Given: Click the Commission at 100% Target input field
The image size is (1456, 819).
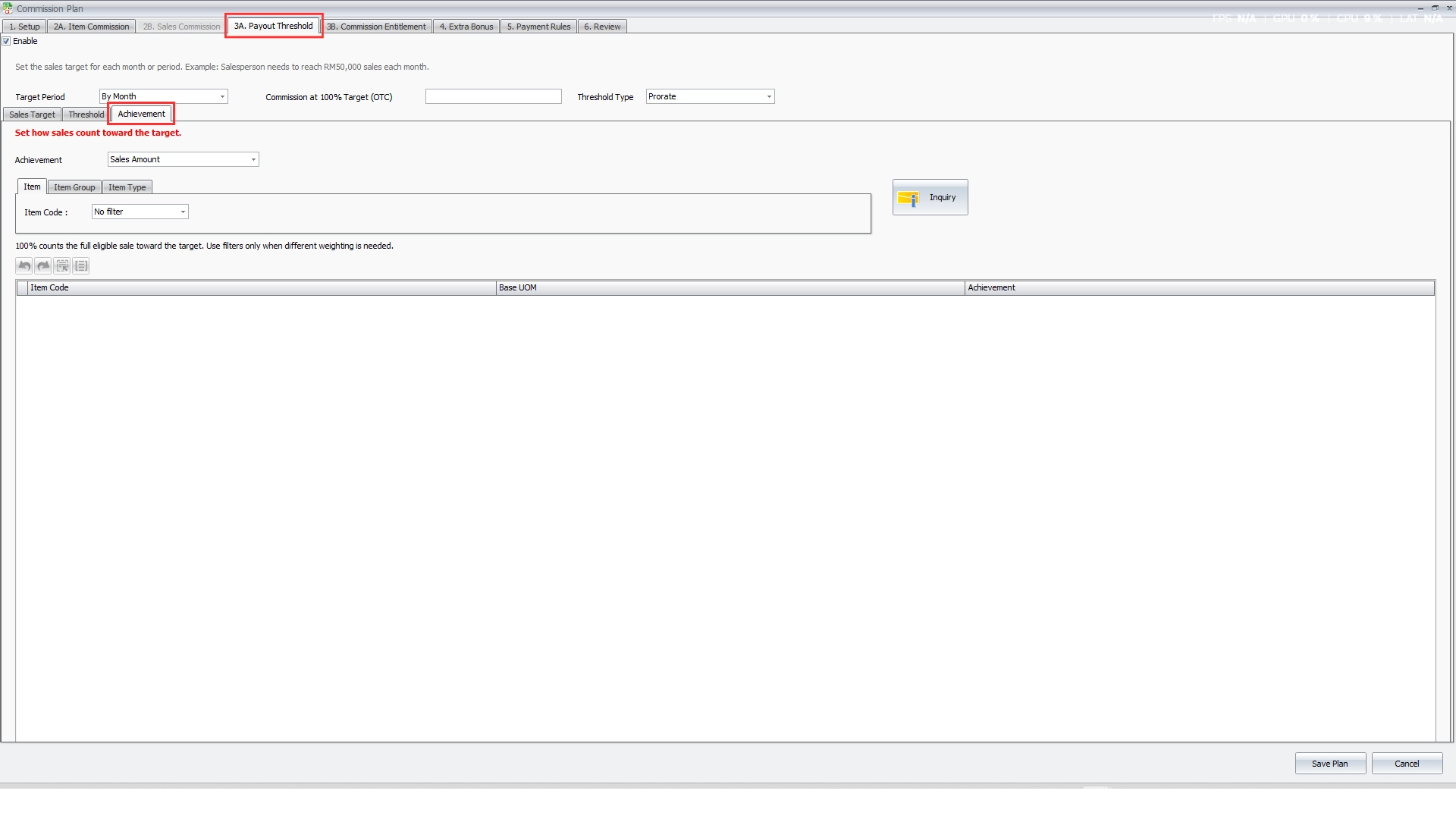Looking at the screenshot, I should pyautogui.click(x=494, y=96).
